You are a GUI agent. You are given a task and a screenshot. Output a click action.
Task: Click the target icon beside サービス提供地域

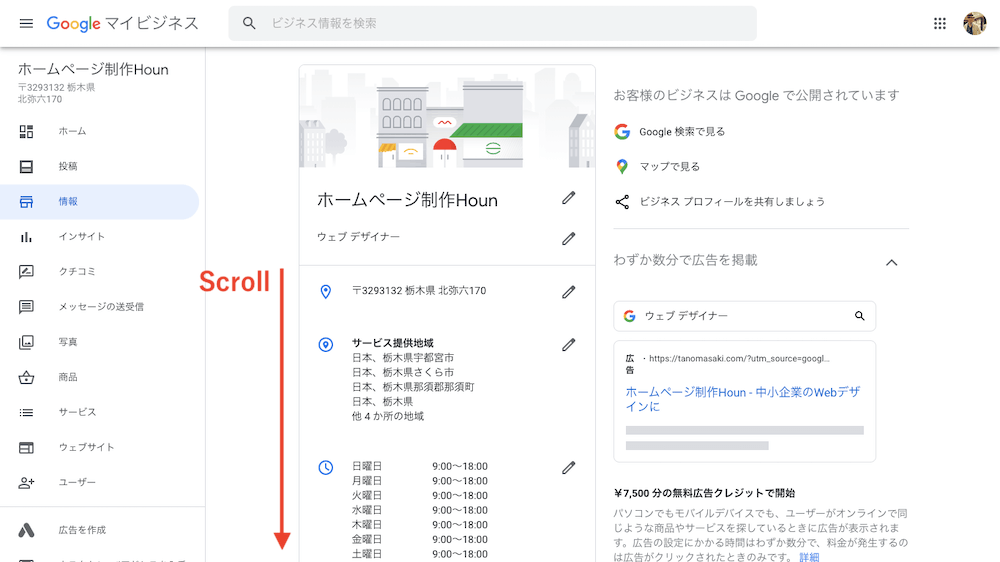click(x=325, y=345)
